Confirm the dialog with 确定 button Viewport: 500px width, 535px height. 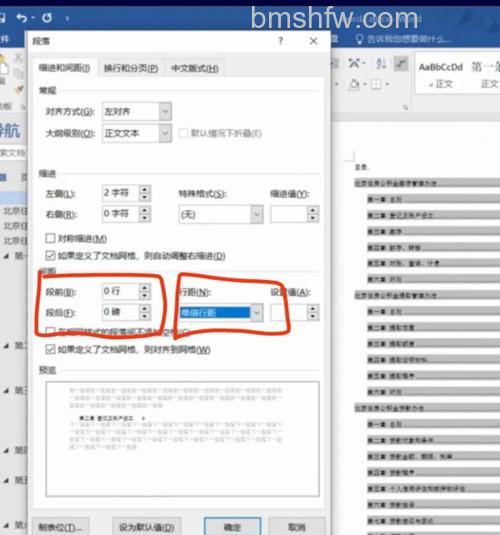pyautogui.click(x=232, y=526)
